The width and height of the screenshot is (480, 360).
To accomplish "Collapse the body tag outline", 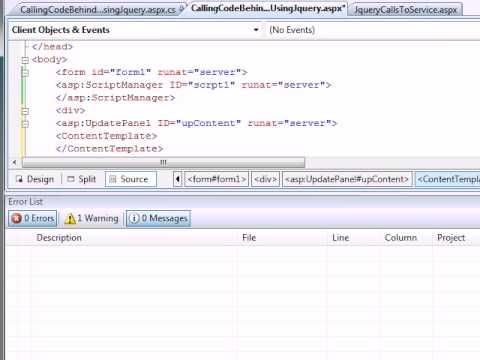I will (25, 60).
